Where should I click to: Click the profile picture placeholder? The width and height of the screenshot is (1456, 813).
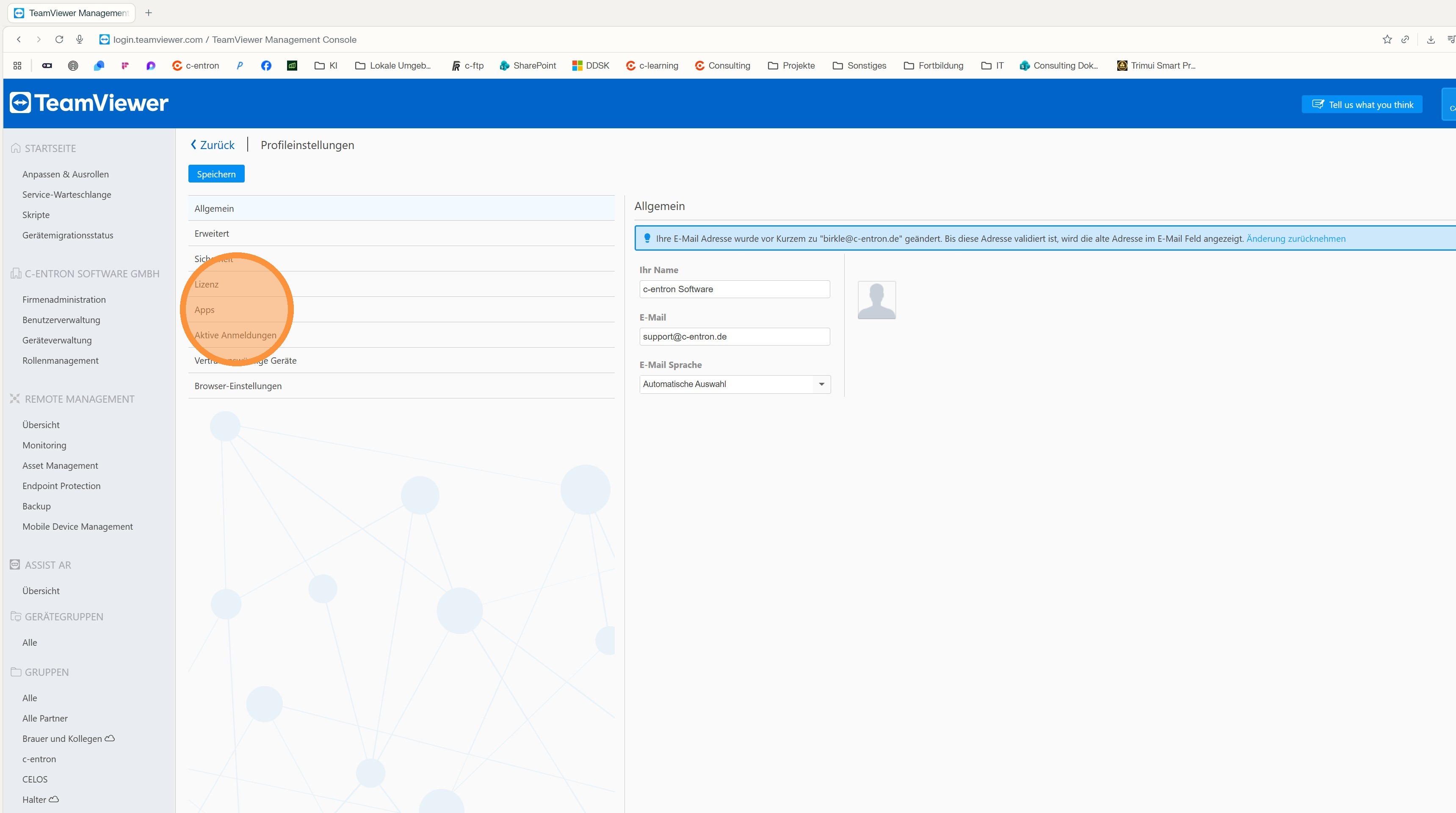(877, 300)
